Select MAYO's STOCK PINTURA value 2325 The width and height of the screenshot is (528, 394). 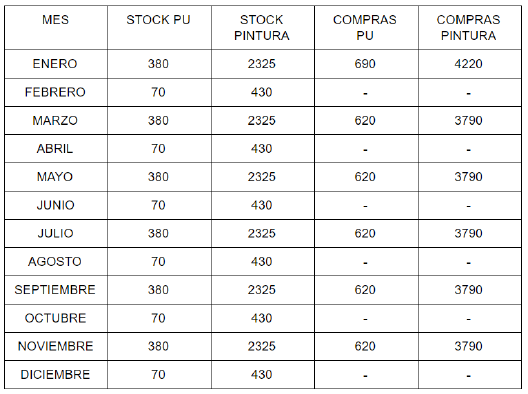[x=262, y=177]
